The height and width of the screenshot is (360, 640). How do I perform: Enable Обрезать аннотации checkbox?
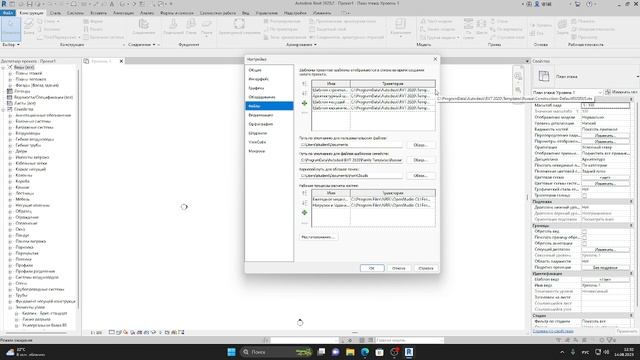[584, 243]
